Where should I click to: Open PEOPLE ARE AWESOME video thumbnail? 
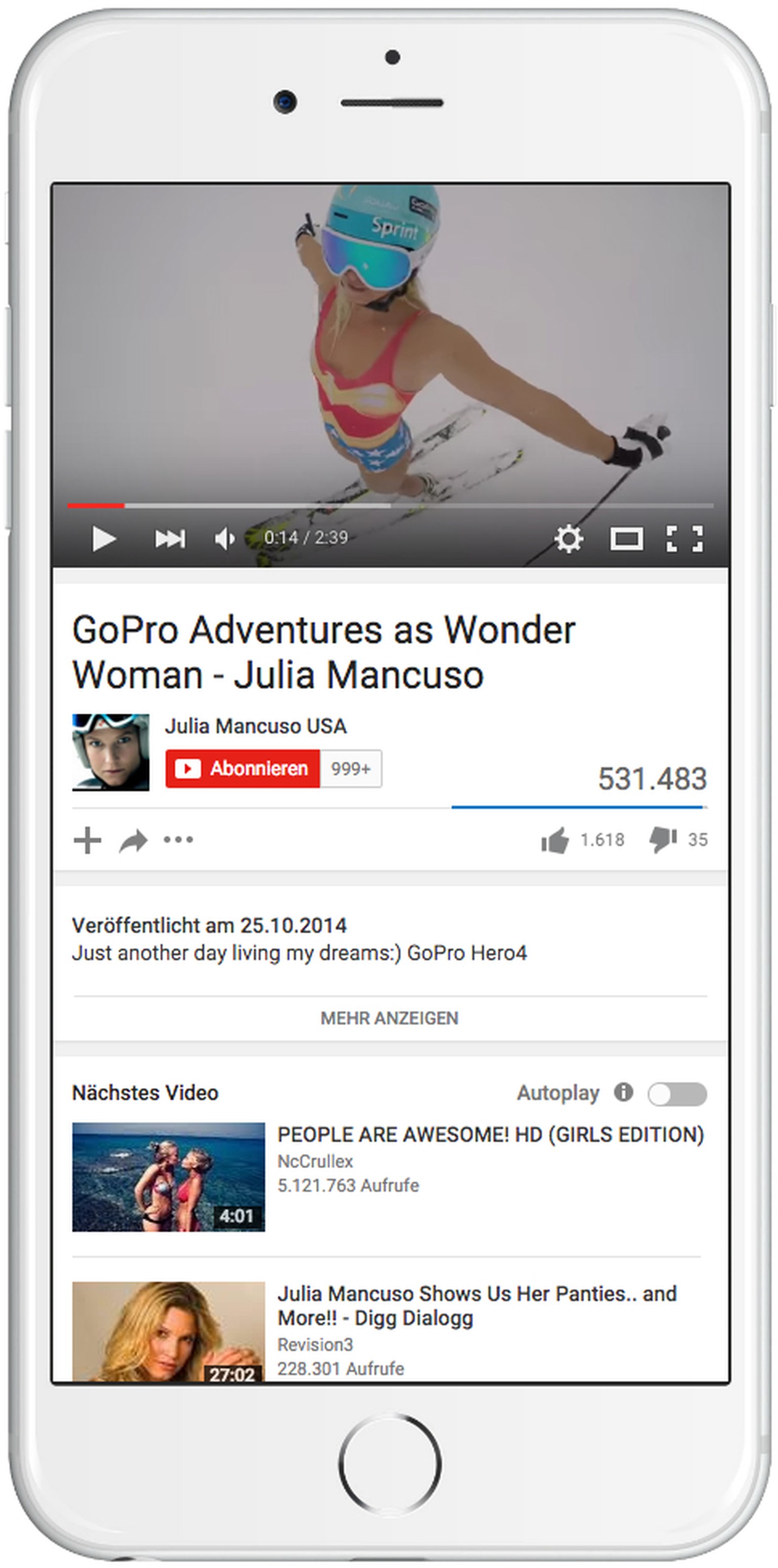click(x=169, y=1177)
